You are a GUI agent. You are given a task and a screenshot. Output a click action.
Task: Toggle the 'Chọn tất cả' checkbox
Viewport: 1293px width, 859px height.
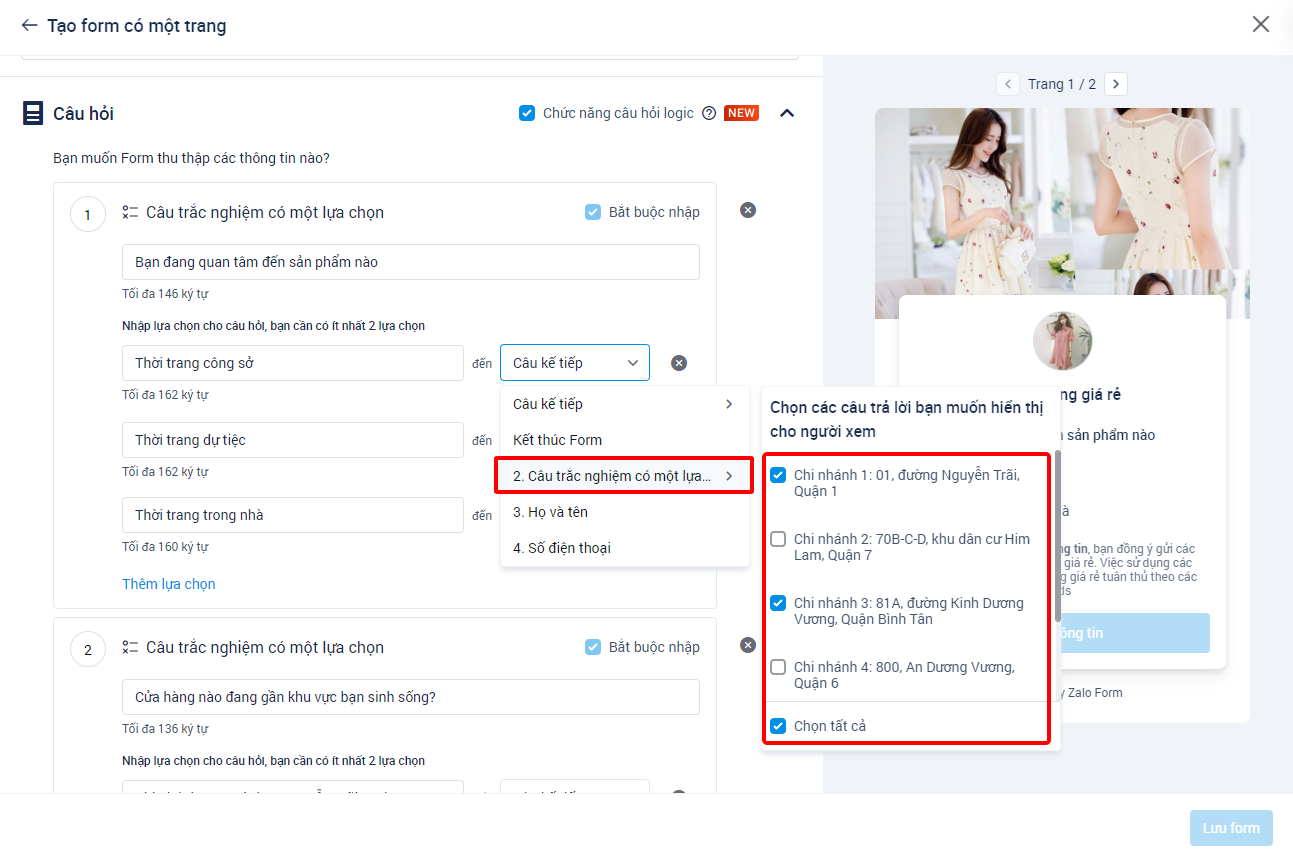coord(777,725)
